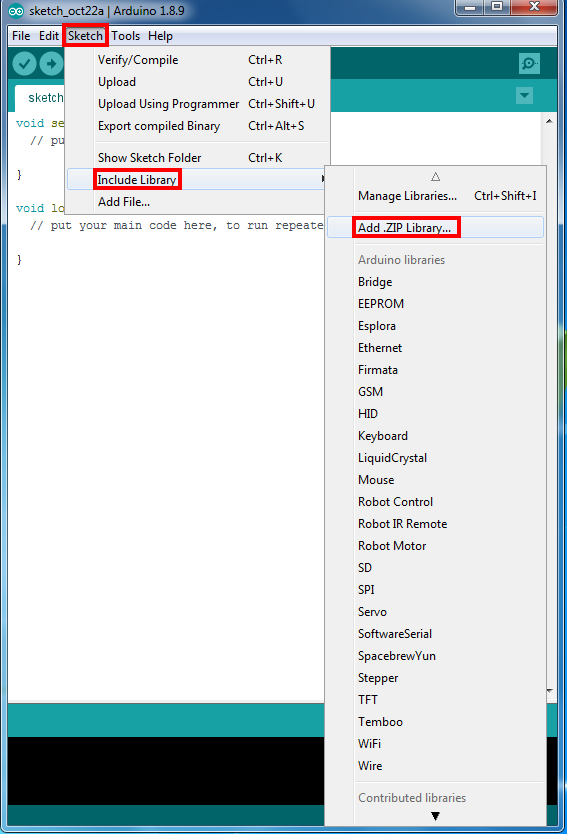Click the editor scrollbar down arrow
Viewport: 567px width, 834px height.
[549, 690]
